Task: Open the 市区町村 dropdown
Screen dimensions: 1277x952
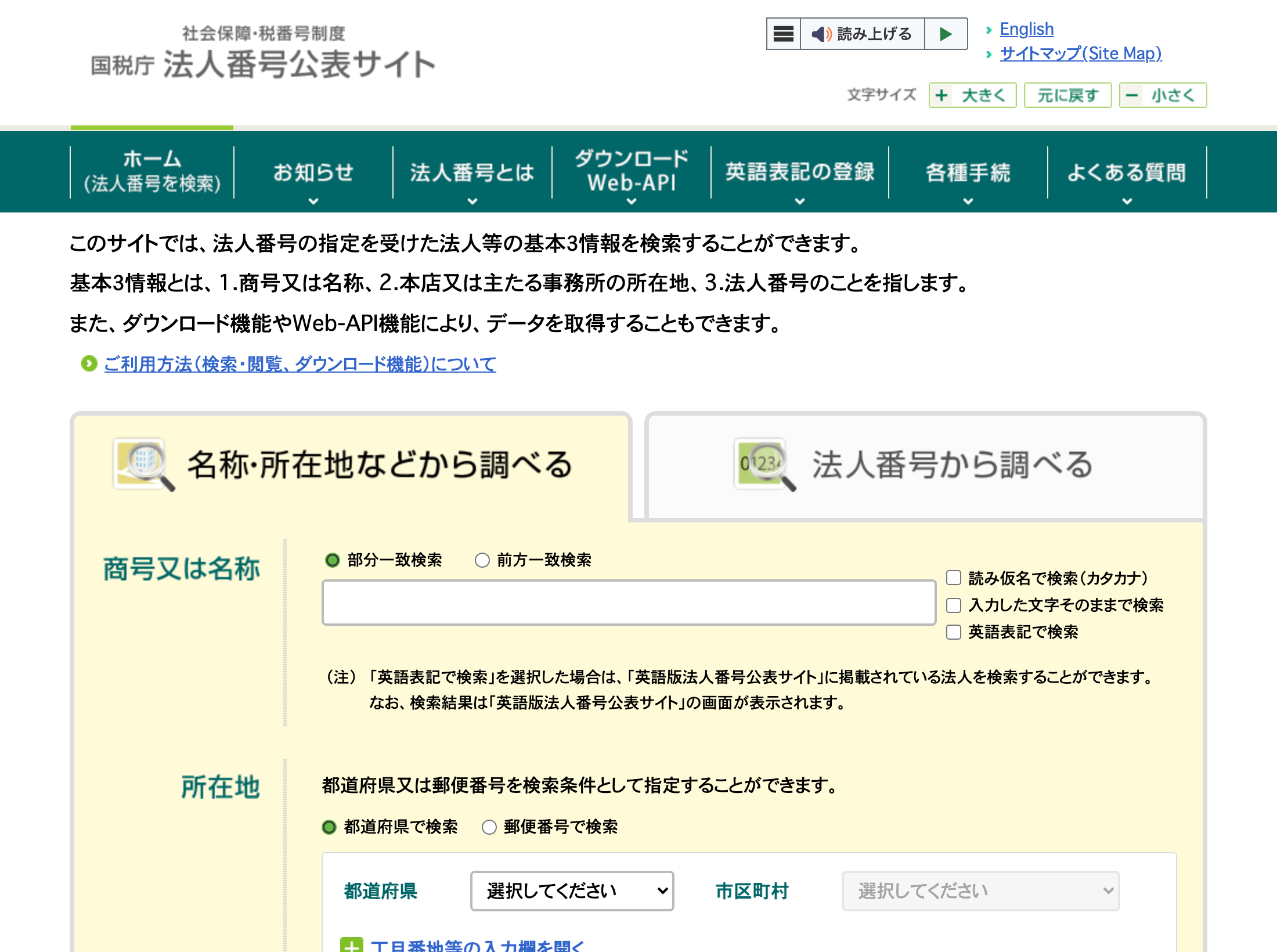Action: click(x=980, y=891)
